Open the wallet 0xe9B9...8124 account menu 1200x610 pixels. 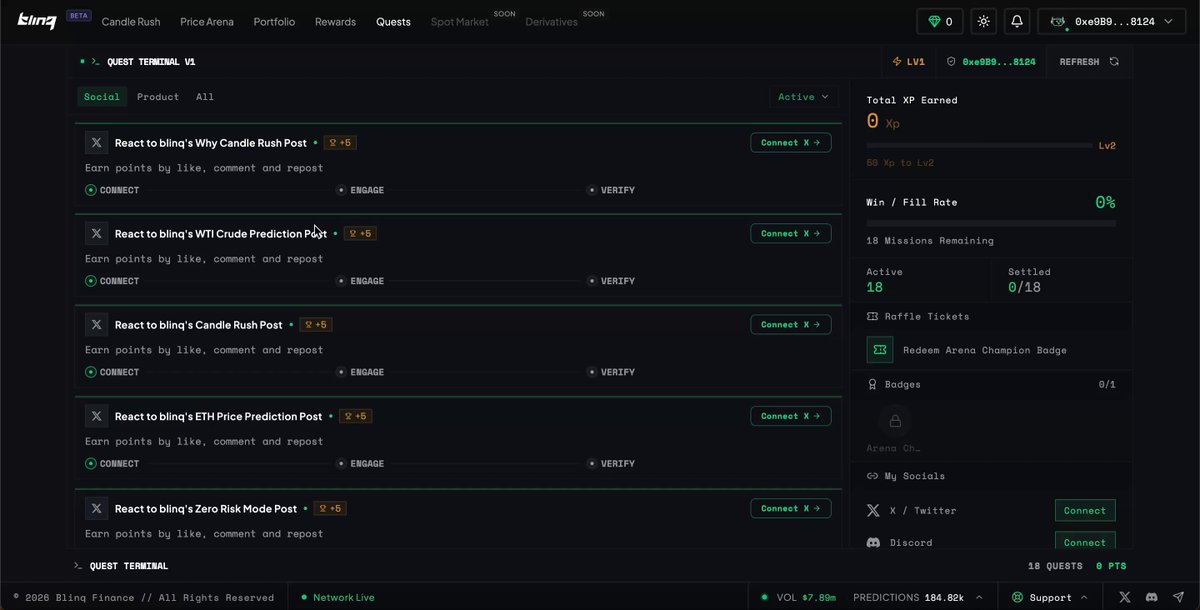point(1114,21)
